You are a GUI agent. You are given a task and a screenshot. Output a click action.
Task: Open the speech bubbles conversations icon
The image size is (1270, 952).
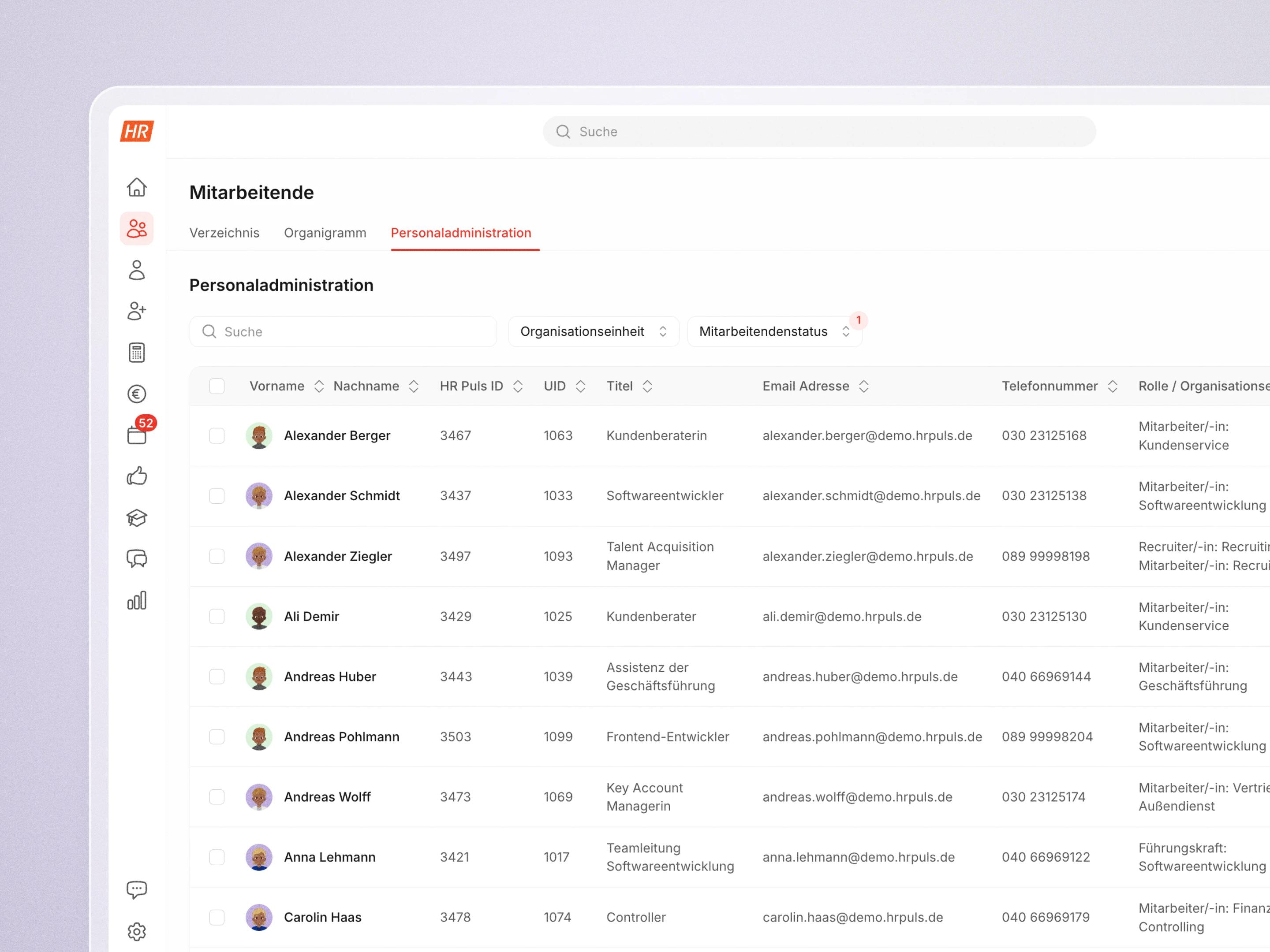137,558
